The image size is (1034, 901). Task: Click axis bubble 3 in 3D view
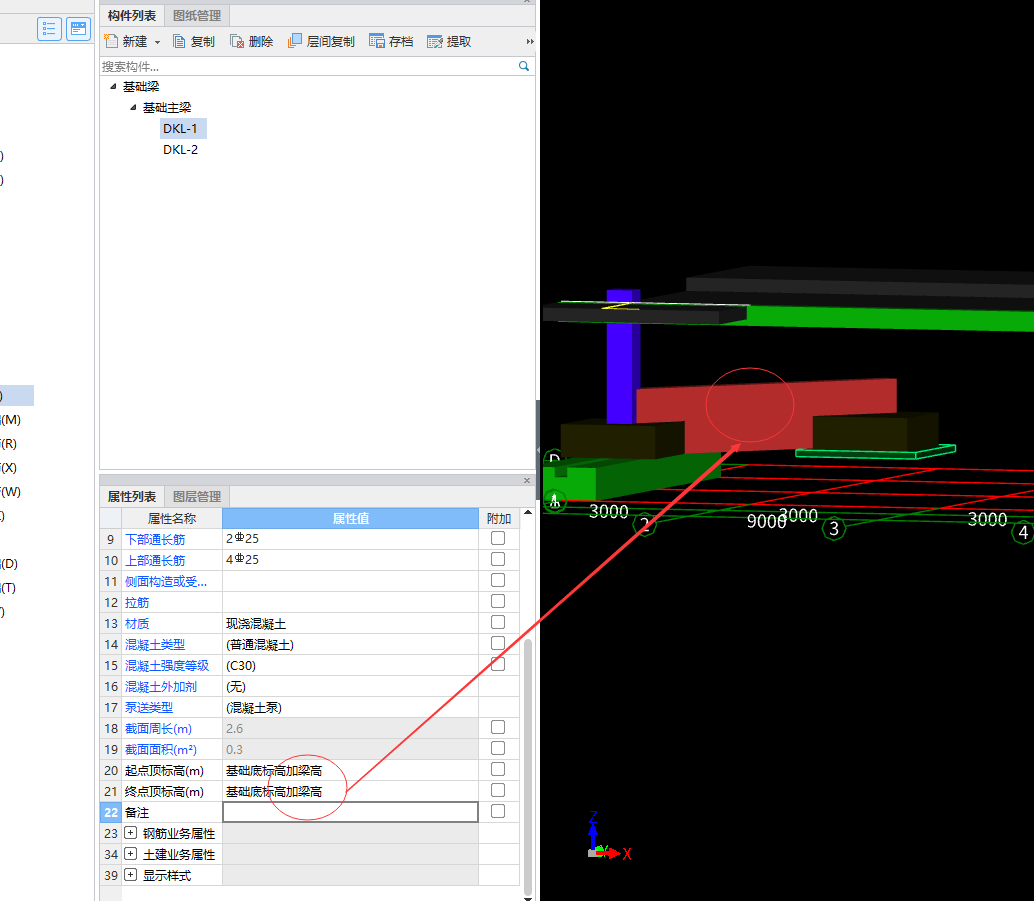tap(834, 528)
